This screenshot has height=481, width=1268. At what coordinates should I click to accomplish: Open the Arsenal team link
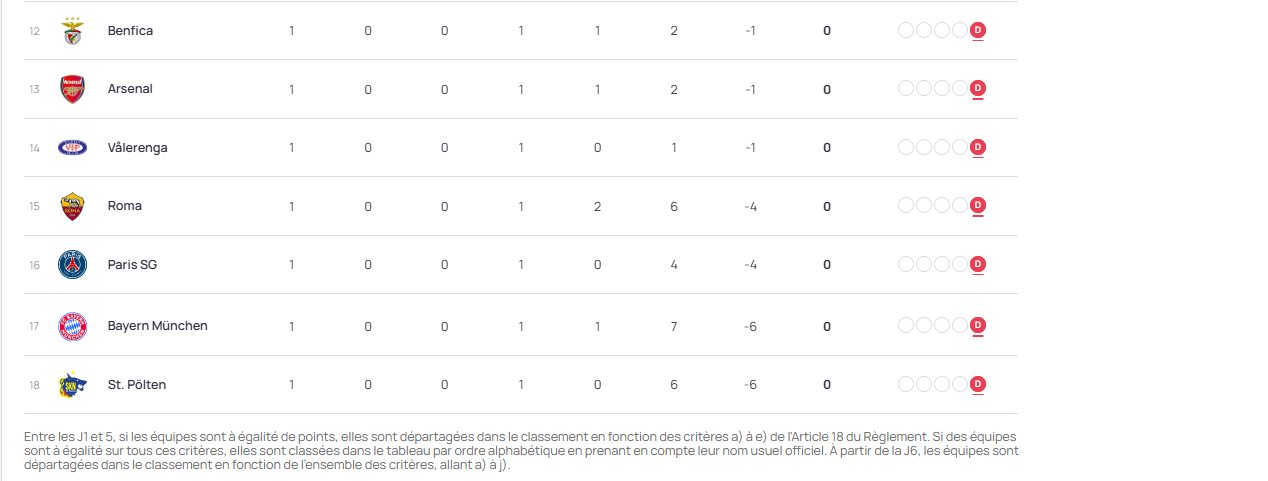(130, 89)
